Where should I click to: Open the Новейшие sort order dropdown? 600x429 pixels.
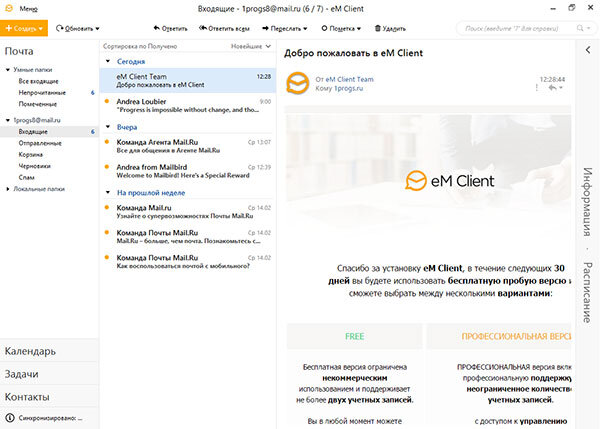point(251,46)
